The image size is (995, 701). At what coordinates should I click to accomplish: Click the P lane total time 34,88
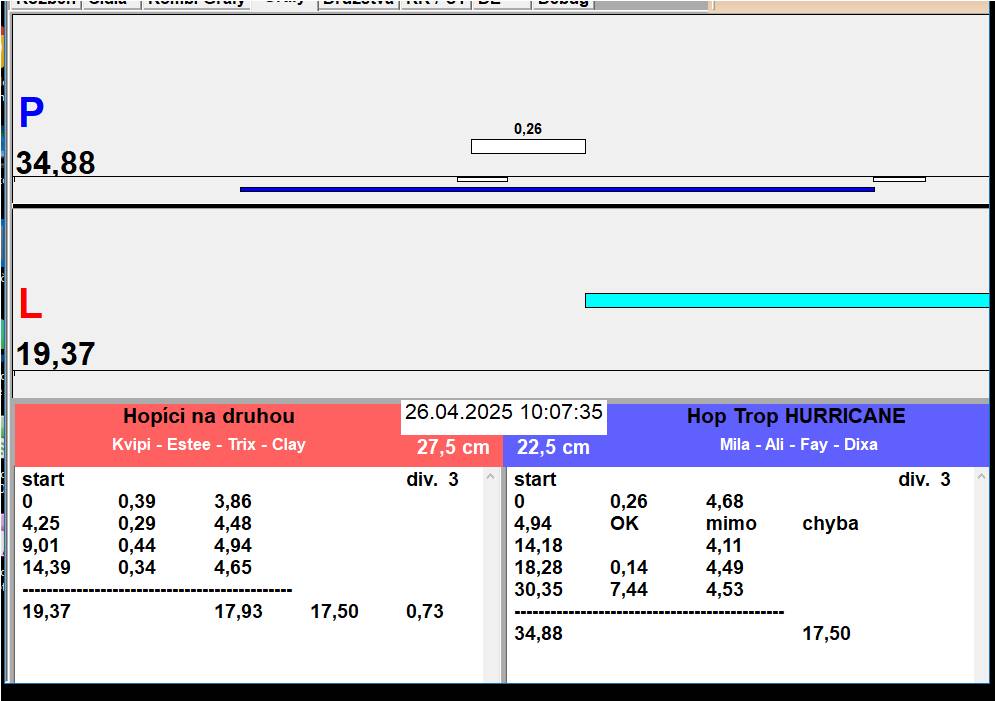pos(56,163)
